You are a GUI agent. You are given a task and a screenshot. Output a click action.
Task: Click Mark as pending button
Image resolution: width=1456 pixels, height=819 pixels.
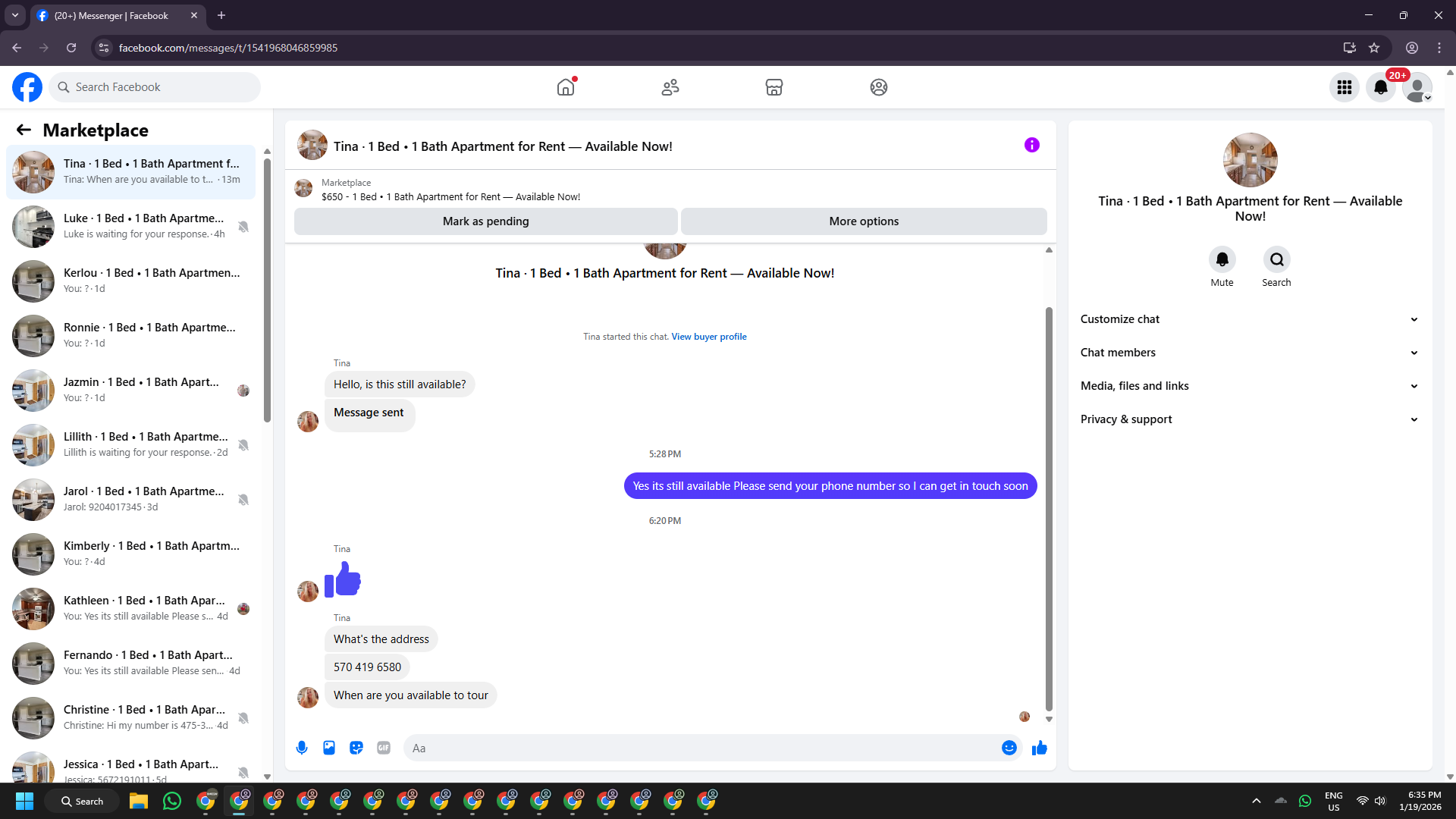coord(485,221)
